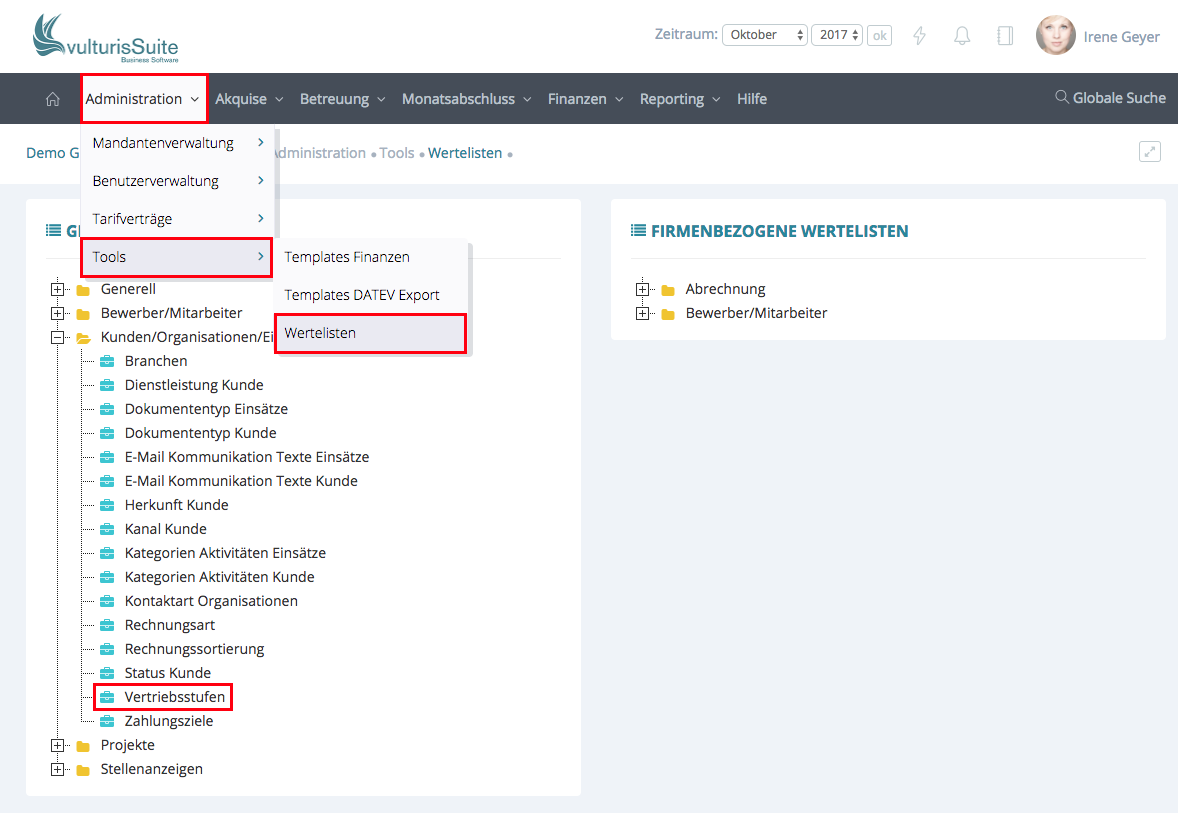Click the lightning bolt icon
The height and width of the screenshot is (813, 1178).
tap(920, 36)
